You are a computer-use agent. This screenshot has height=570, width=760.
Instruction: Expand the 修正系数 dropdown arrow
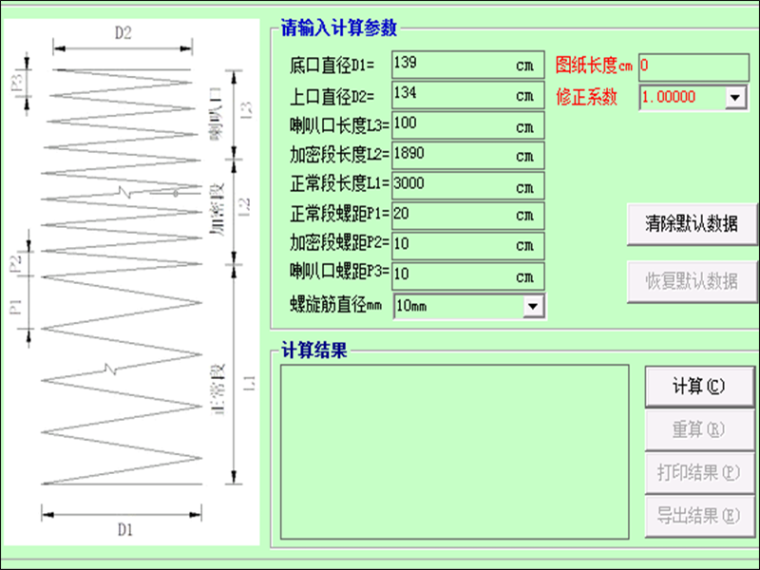point(736,98)
